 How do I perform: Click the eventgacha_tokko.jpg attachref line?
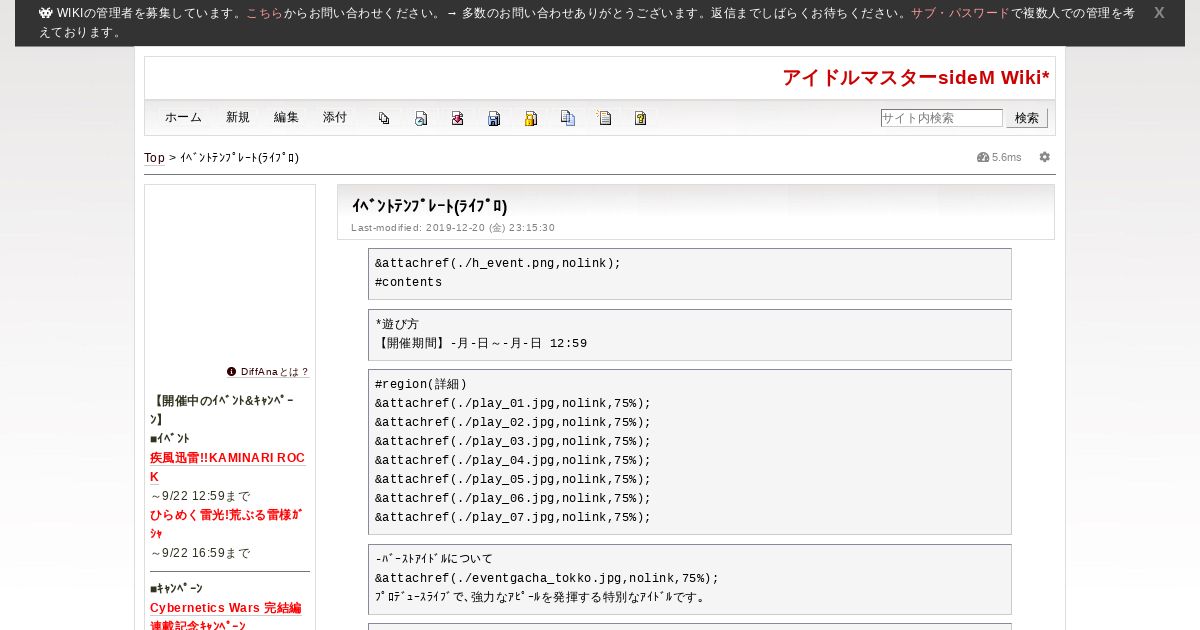547,578
